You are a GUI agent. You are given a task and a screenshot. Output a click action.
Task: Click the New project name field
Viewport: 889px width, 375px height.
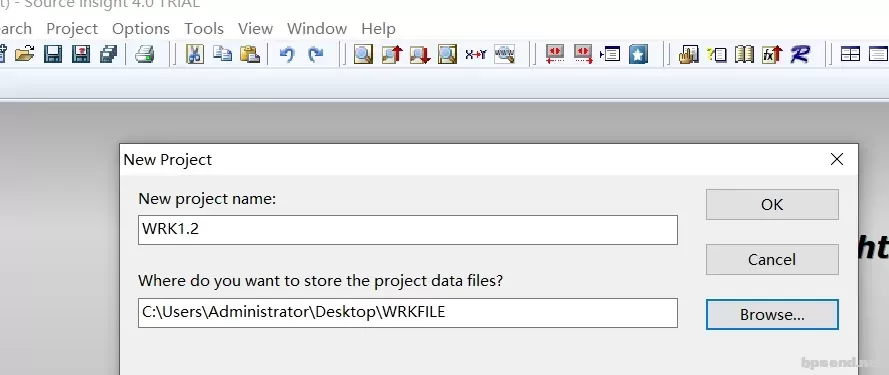(x=408, y=230)
